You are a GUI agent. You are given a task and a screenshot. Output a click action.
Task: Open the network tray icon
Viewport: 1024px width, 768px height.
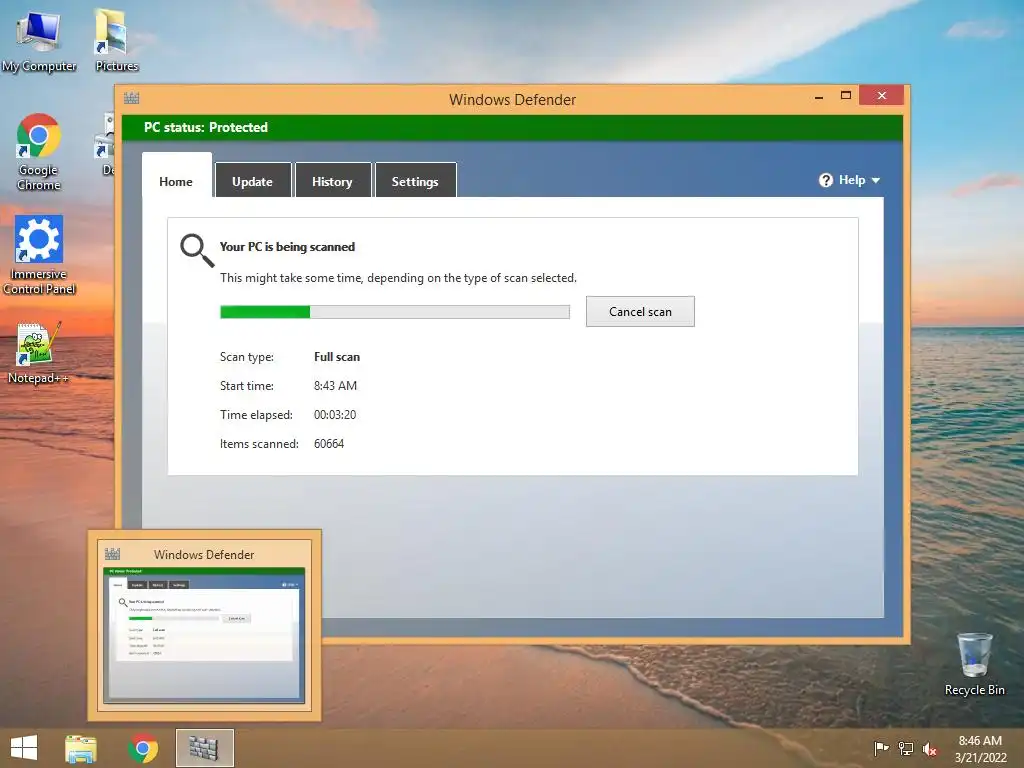906,748
